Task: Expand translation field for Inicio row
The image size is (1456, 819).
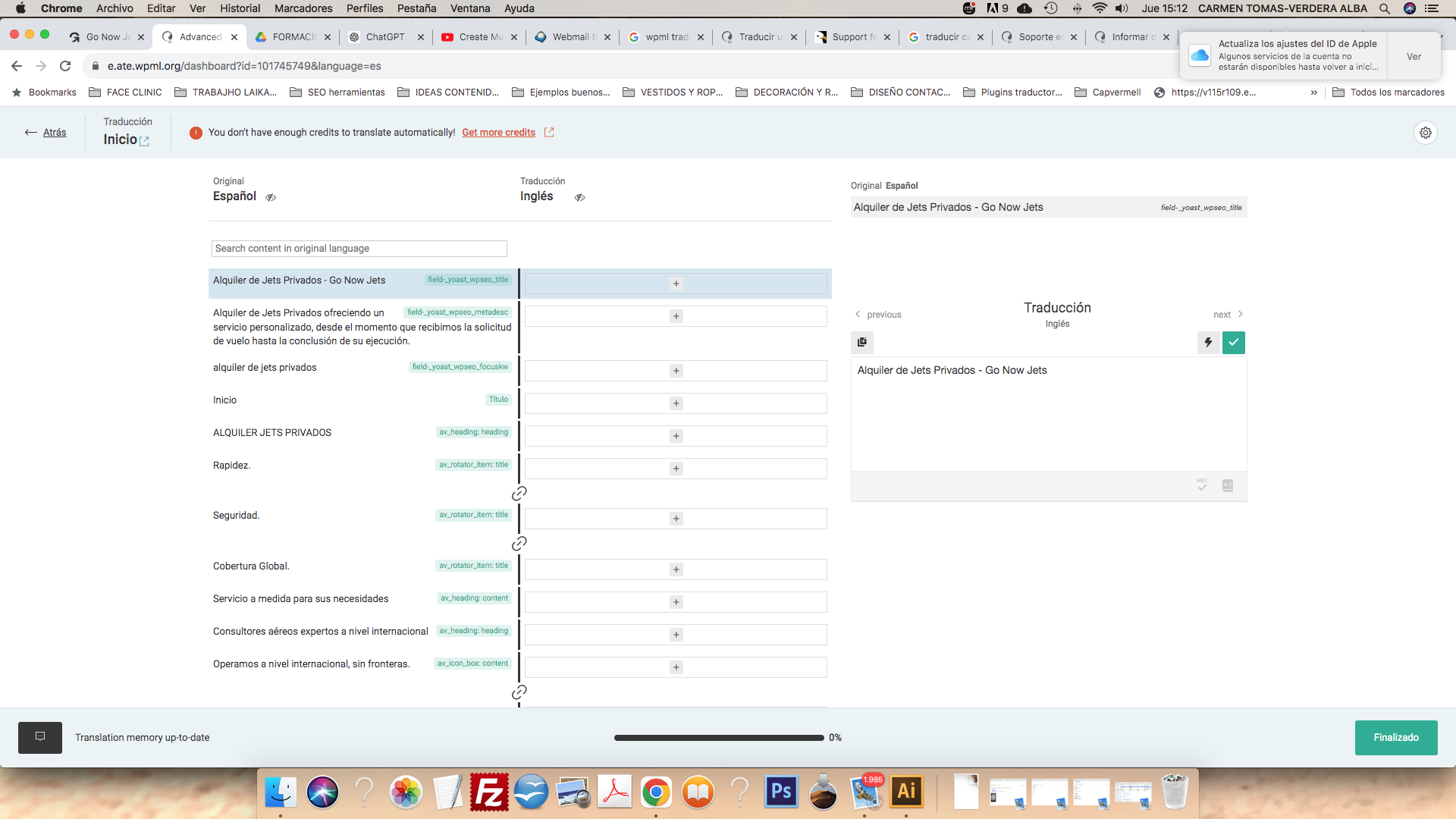Action: click(676, 403)
